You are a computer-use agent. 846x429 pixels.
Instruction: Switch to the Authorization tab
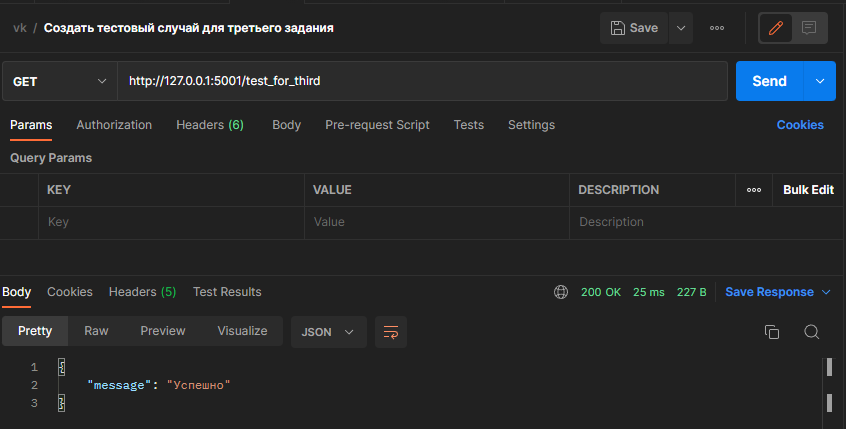coord(114,125)
